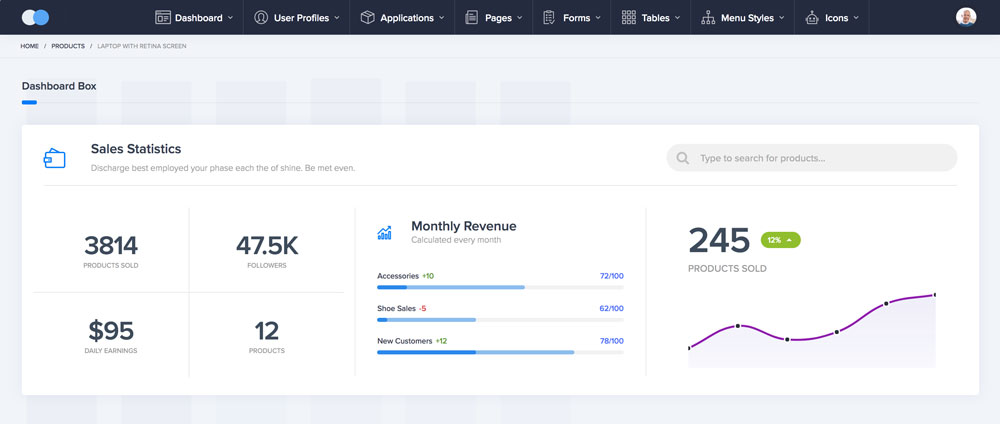Expand the Tables dropdown chevron

677,18
